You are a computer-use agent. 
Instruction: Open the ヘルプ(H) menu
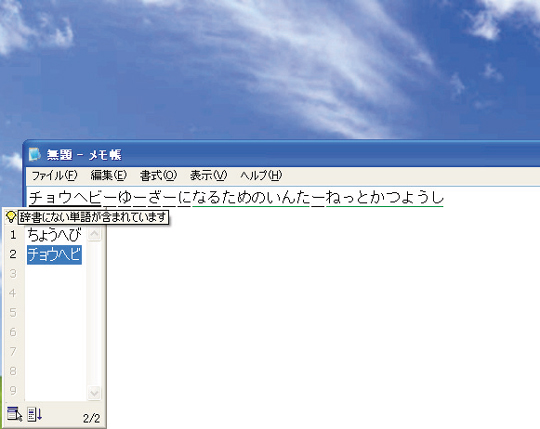point(261,176)
